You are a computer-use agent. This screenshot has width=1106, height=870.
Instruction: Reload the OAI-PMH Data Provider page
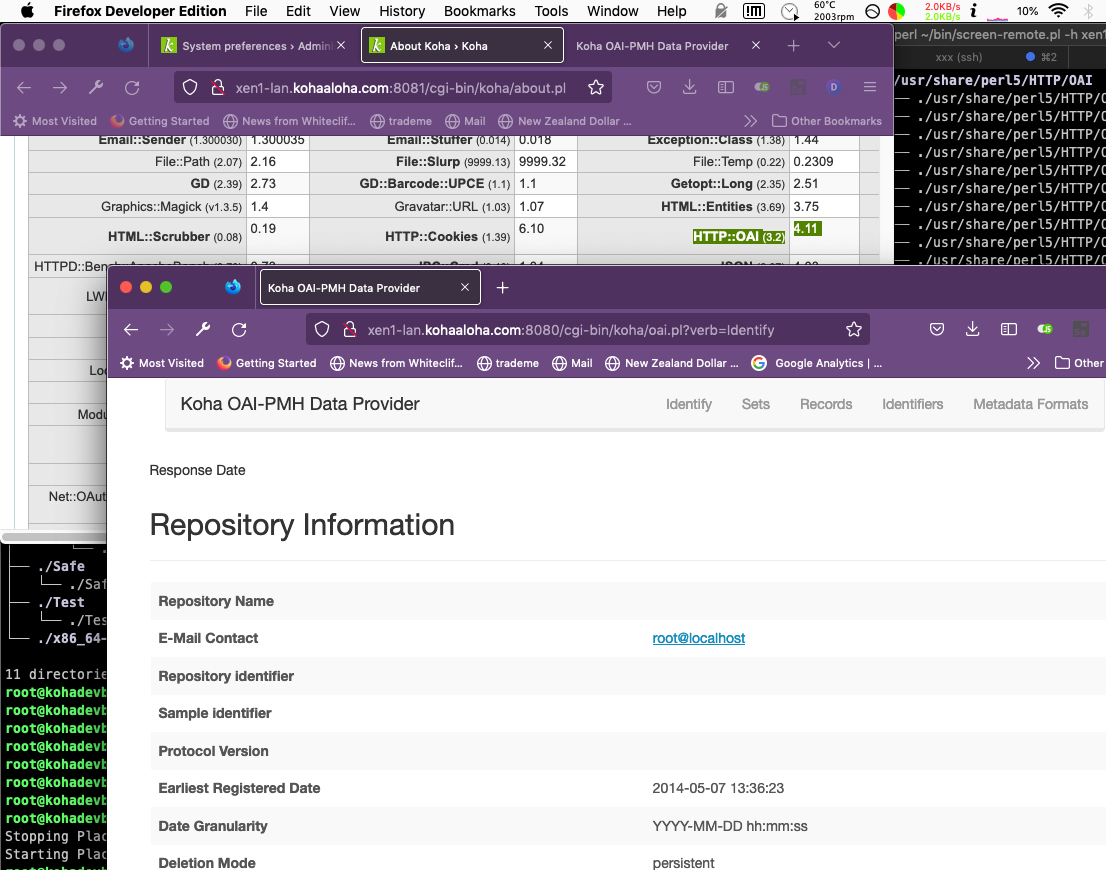pyautogui.click(x=239, y=330)
